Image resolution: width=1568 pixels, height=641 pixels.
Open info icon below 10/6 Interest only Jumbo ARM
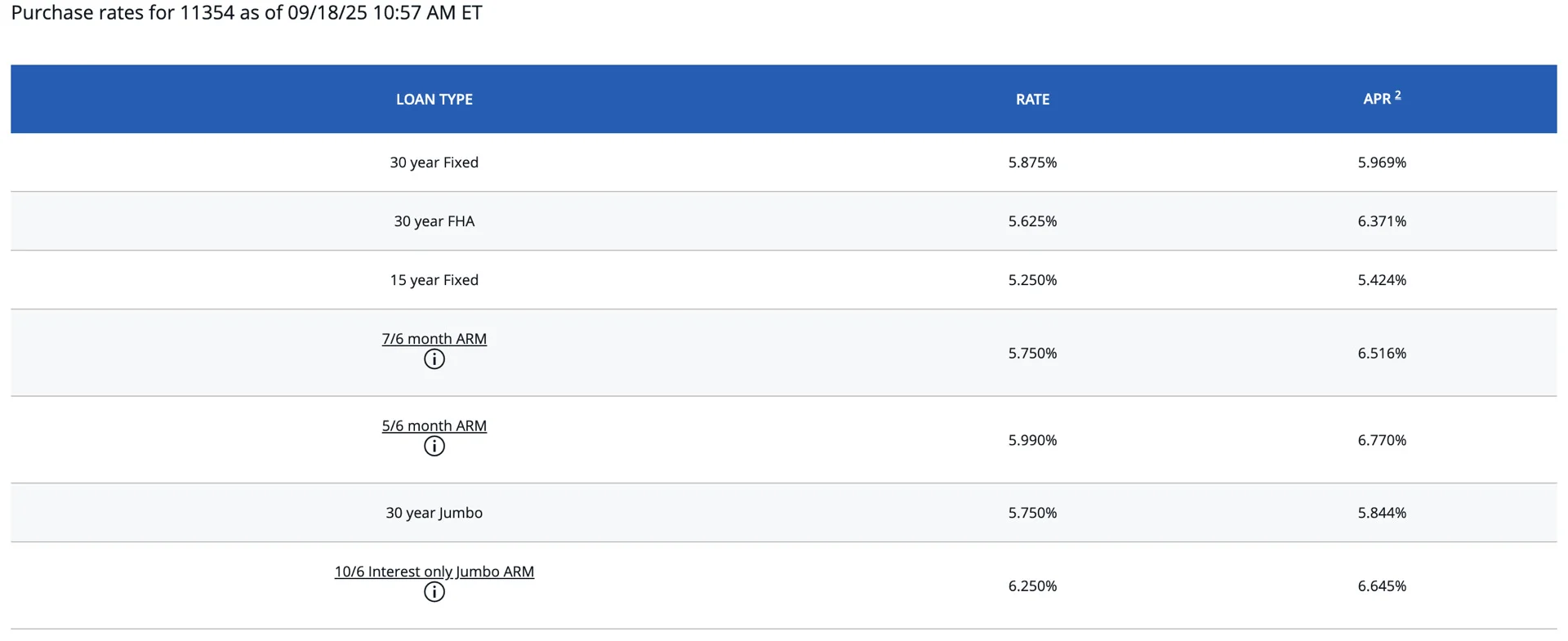pyautogui.click(x=434, y=592)
